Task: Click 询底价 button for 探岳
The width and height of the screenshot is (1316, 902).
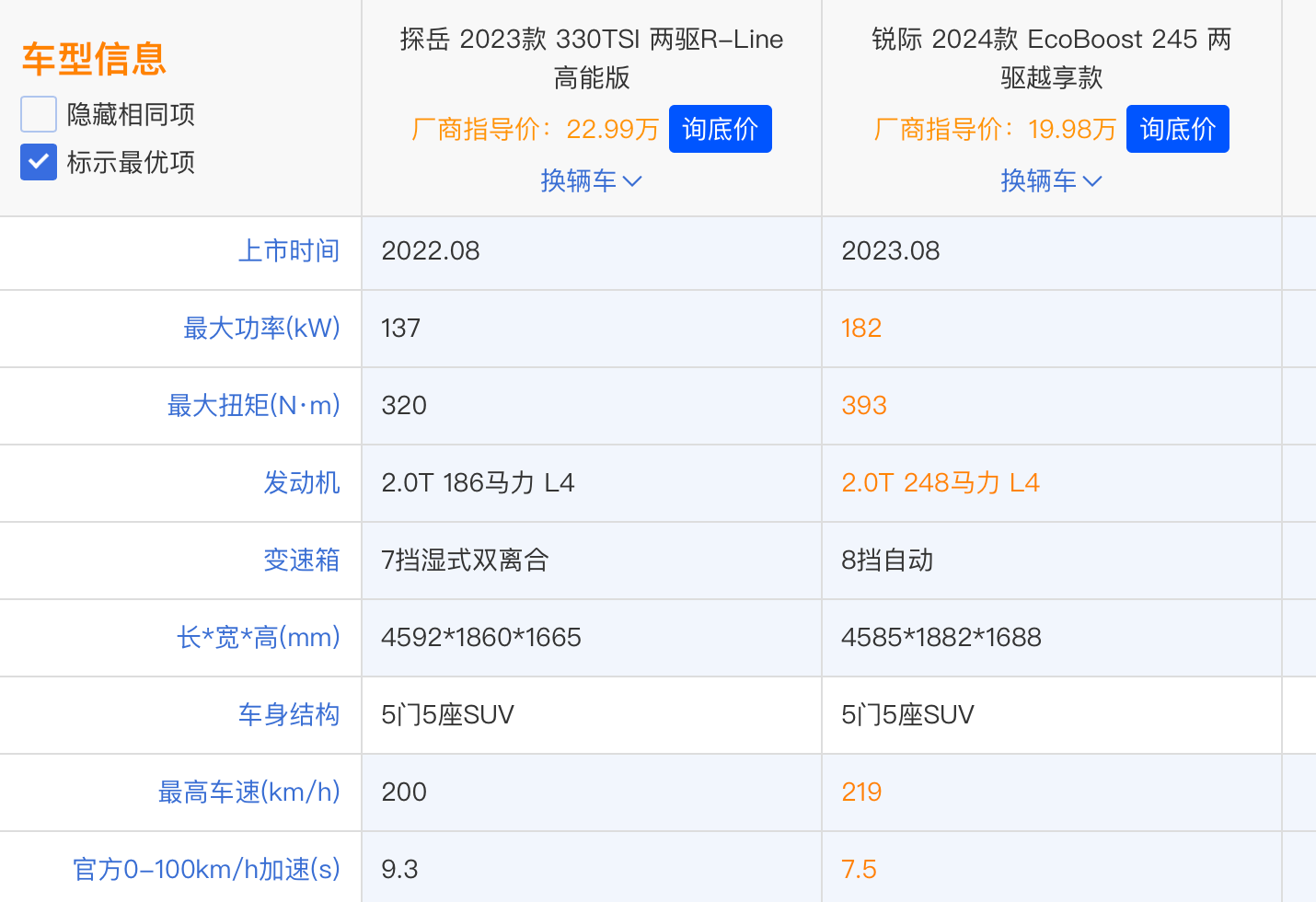Action: [x=721, y=129]
